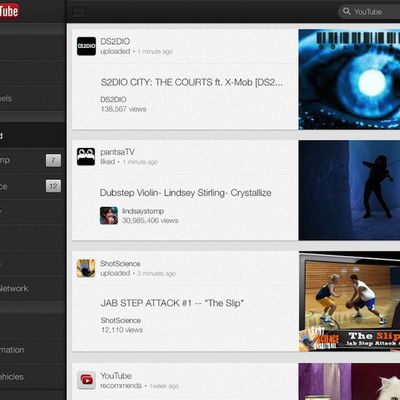Tap the YouTube logo in the sidebar header
The width and height of the screenshot is (400, 400).
tap(9, 12)
